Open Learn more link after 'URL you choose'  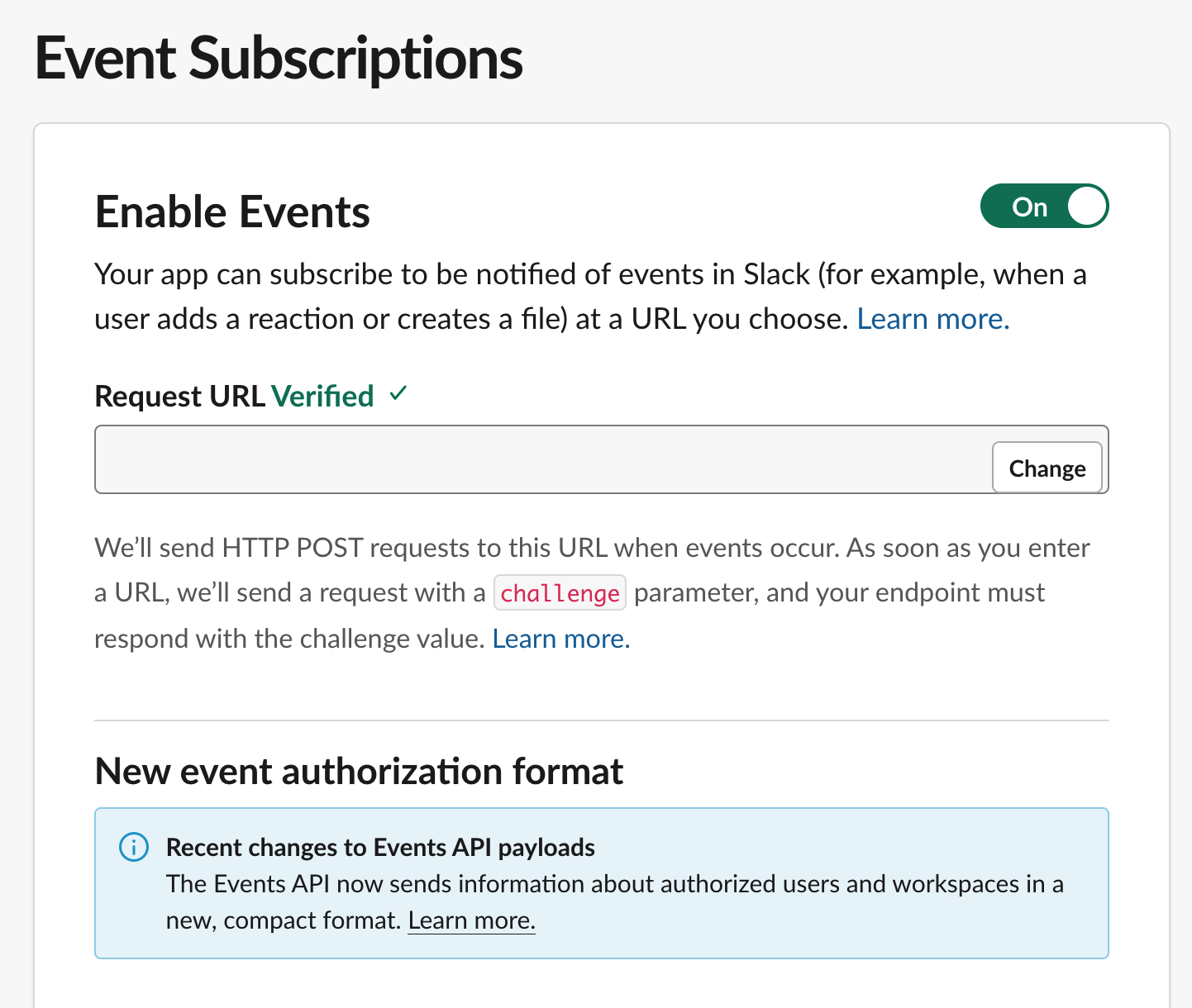tap(933, 319)
